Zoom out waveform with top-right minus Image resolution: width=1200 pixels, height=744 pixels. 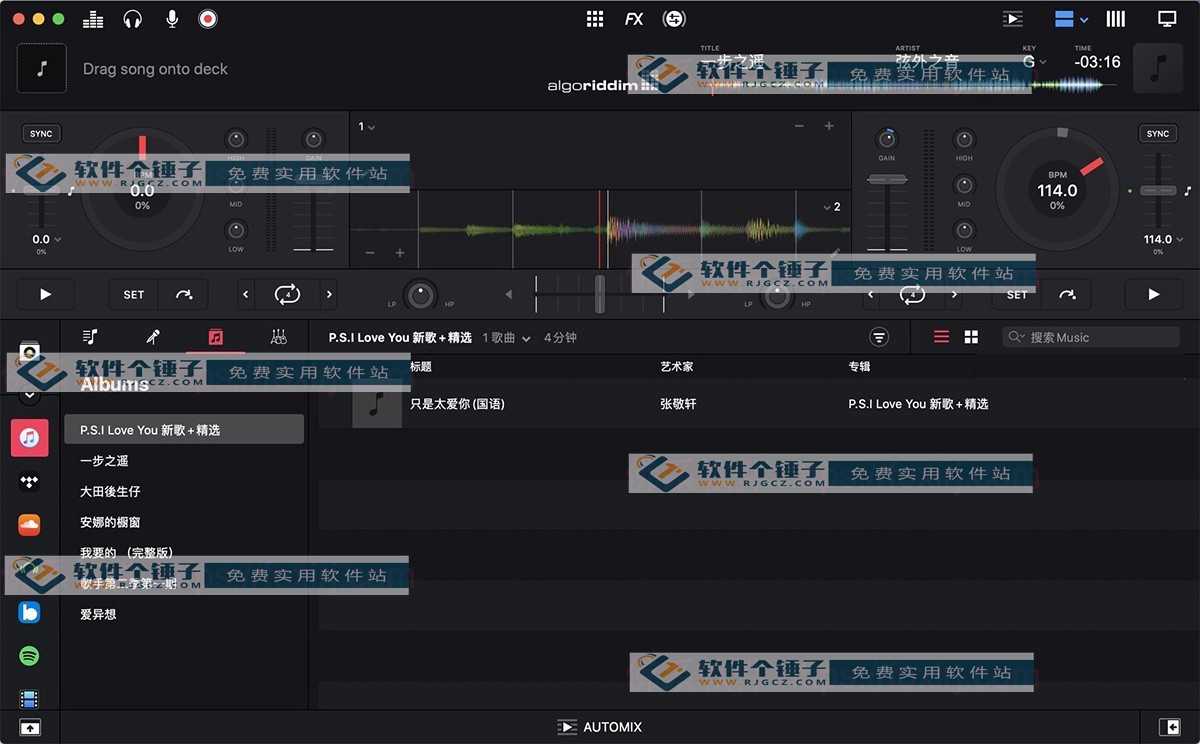click(x=799, y=126)
